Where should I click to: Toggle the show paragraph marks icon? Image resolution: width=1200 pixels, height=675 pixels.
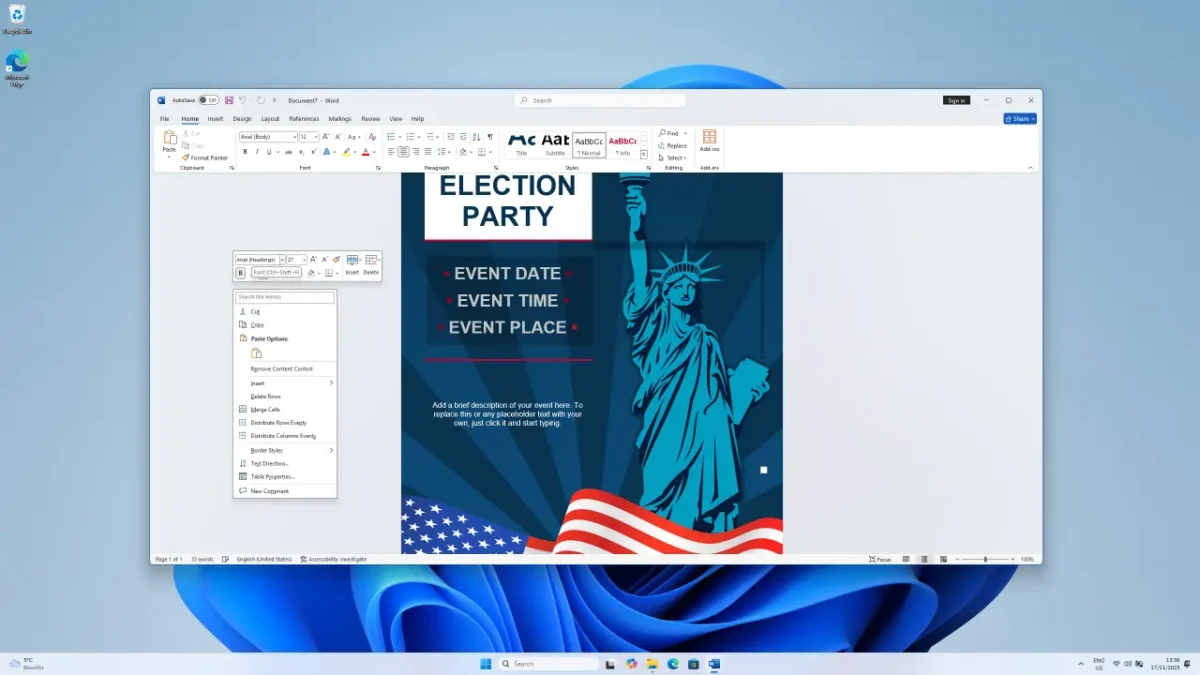490,136
